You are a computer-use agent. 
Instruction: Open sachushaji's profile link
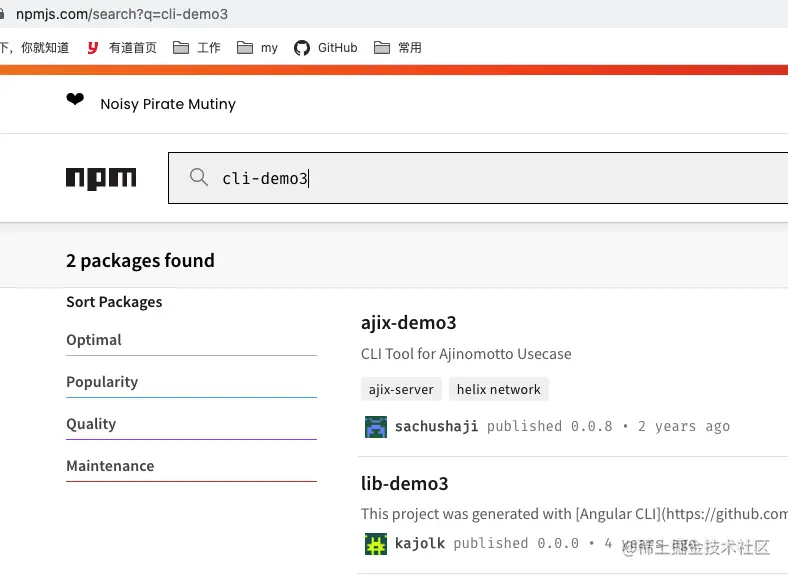436,426
